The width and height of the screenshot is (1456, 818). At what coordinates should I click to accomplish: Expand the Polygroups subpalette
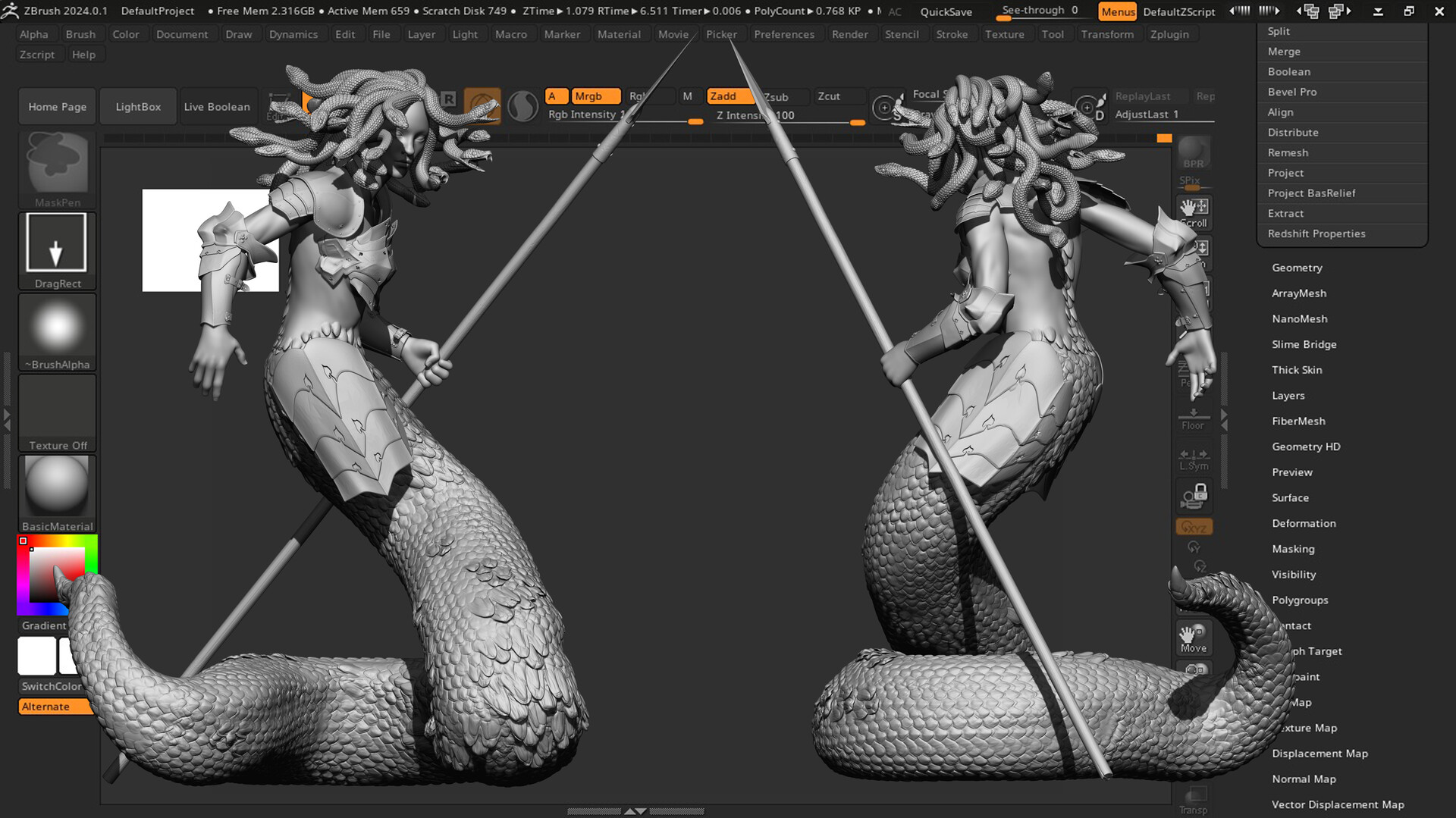[1300, 600]
